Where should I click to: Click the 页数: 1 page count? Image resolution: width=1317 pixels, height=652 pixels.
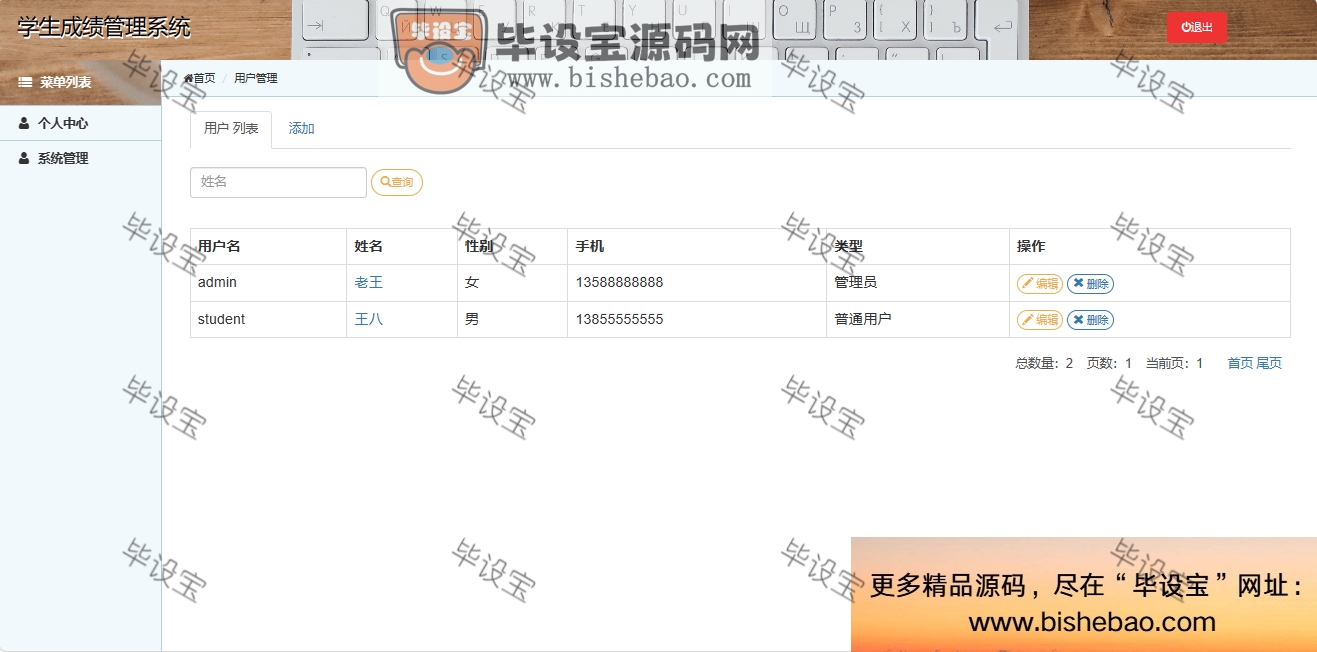[x=1109, y=363]
